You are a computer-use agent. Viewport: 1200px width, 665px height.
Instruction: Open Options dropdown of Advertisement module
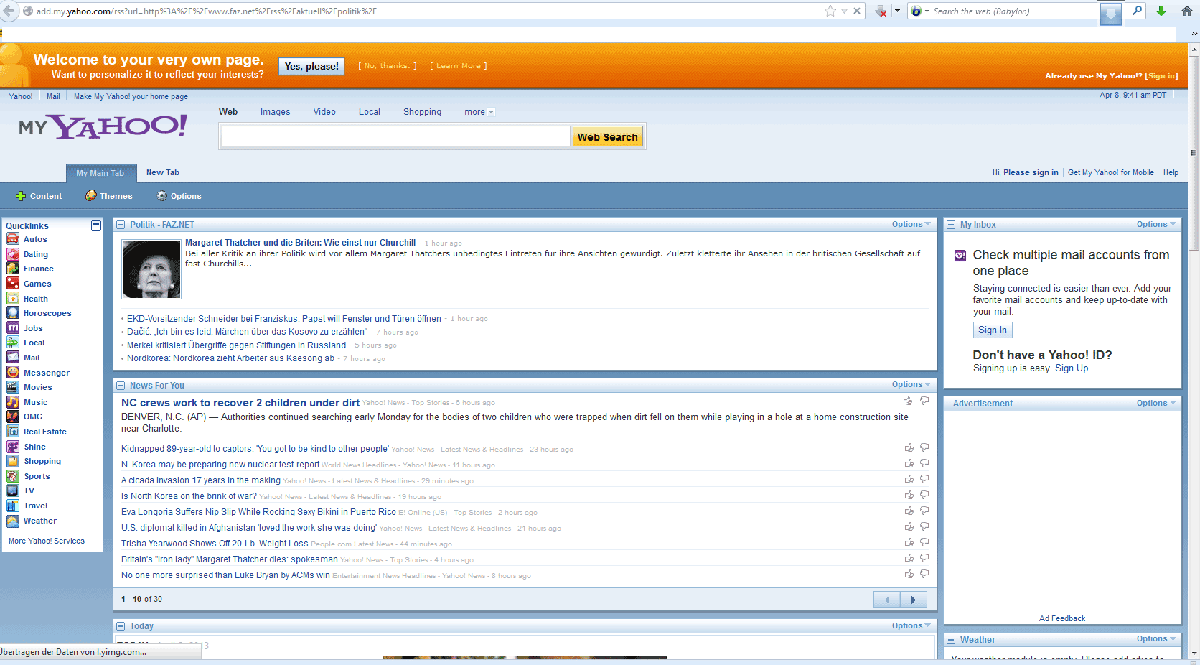tap(1156, 403)
